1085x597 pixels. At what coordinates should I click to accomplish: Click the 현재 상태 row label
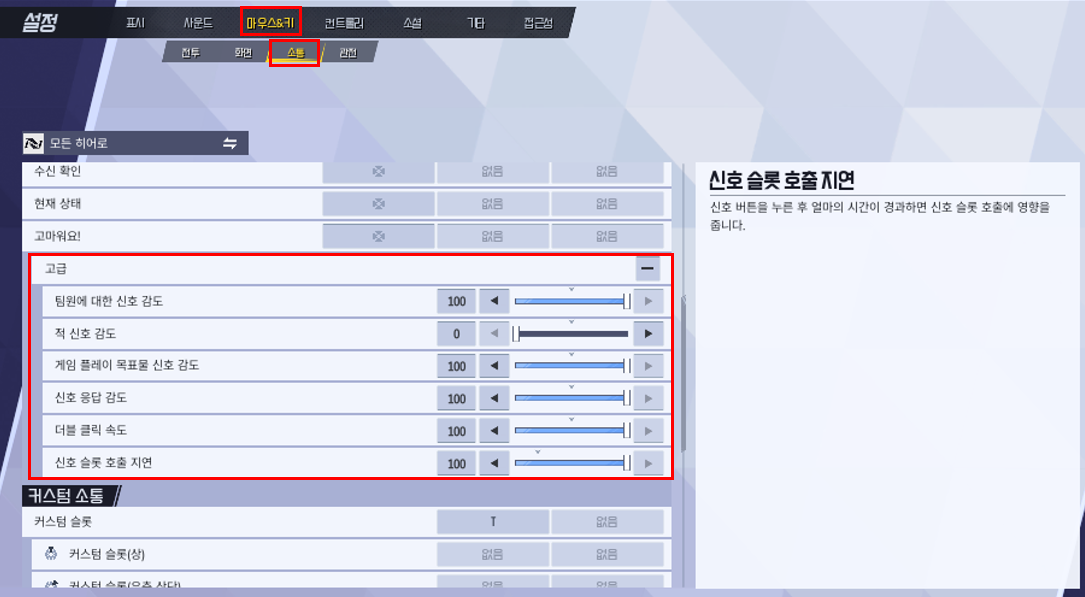coord(57,203)
